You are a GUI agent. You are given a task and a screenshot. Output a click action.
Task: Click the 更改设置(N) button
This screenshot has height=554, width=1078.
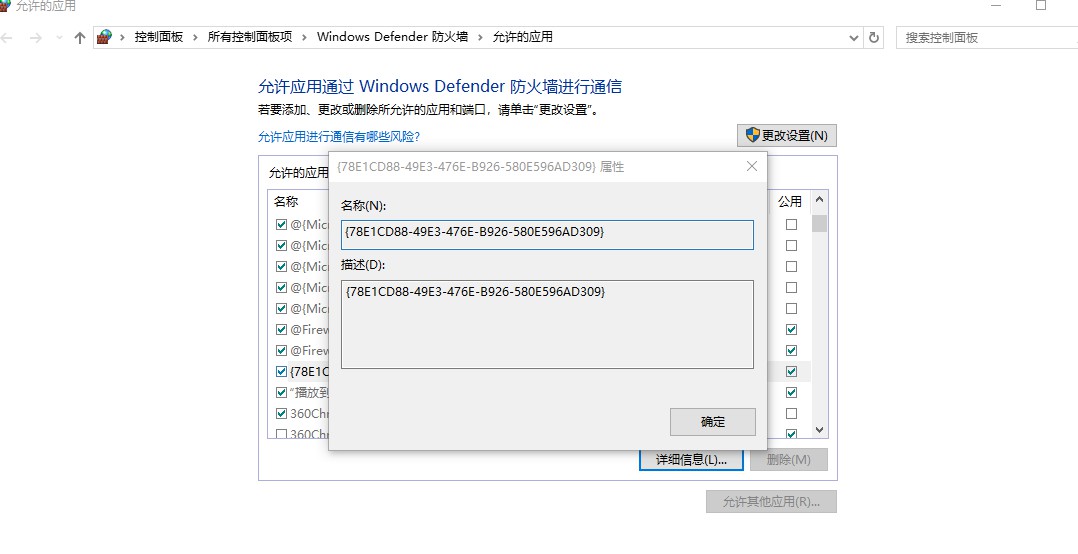click(786, 135)
